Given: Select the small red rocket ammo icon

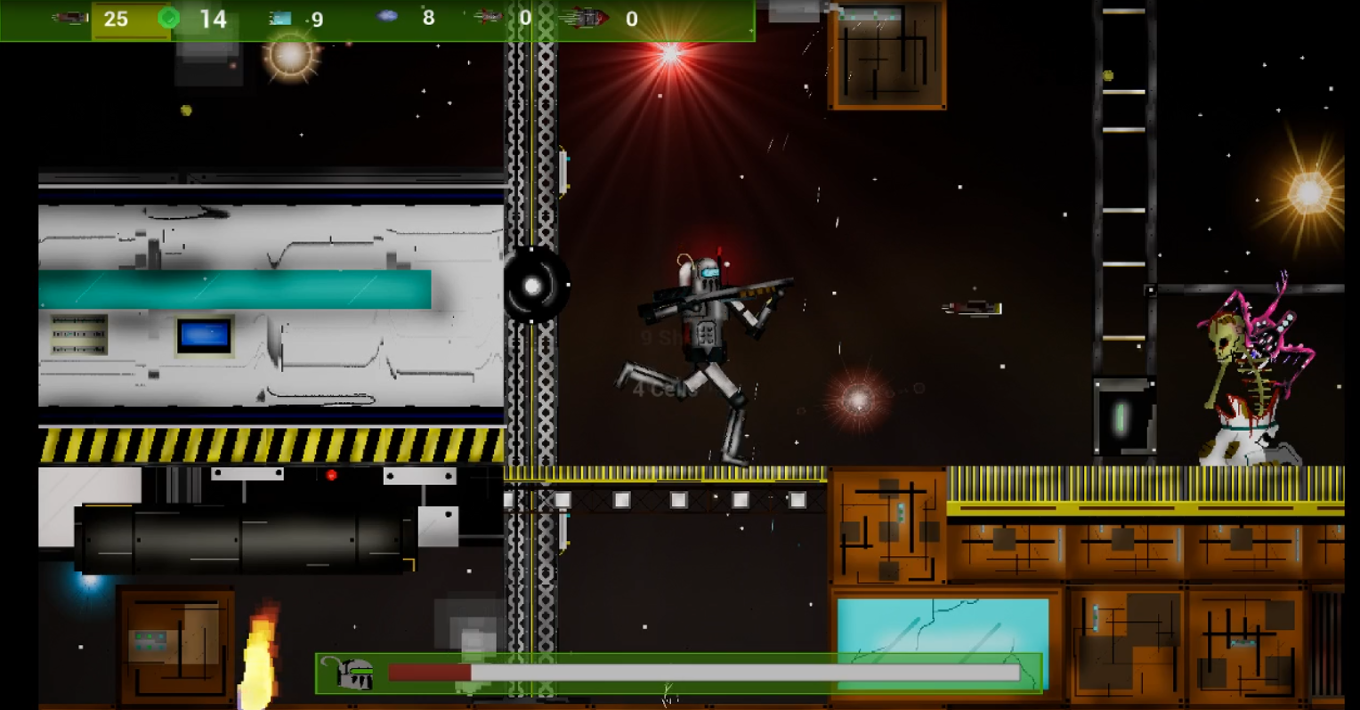Looking at the screenshot, I should [x=487, y=17].
